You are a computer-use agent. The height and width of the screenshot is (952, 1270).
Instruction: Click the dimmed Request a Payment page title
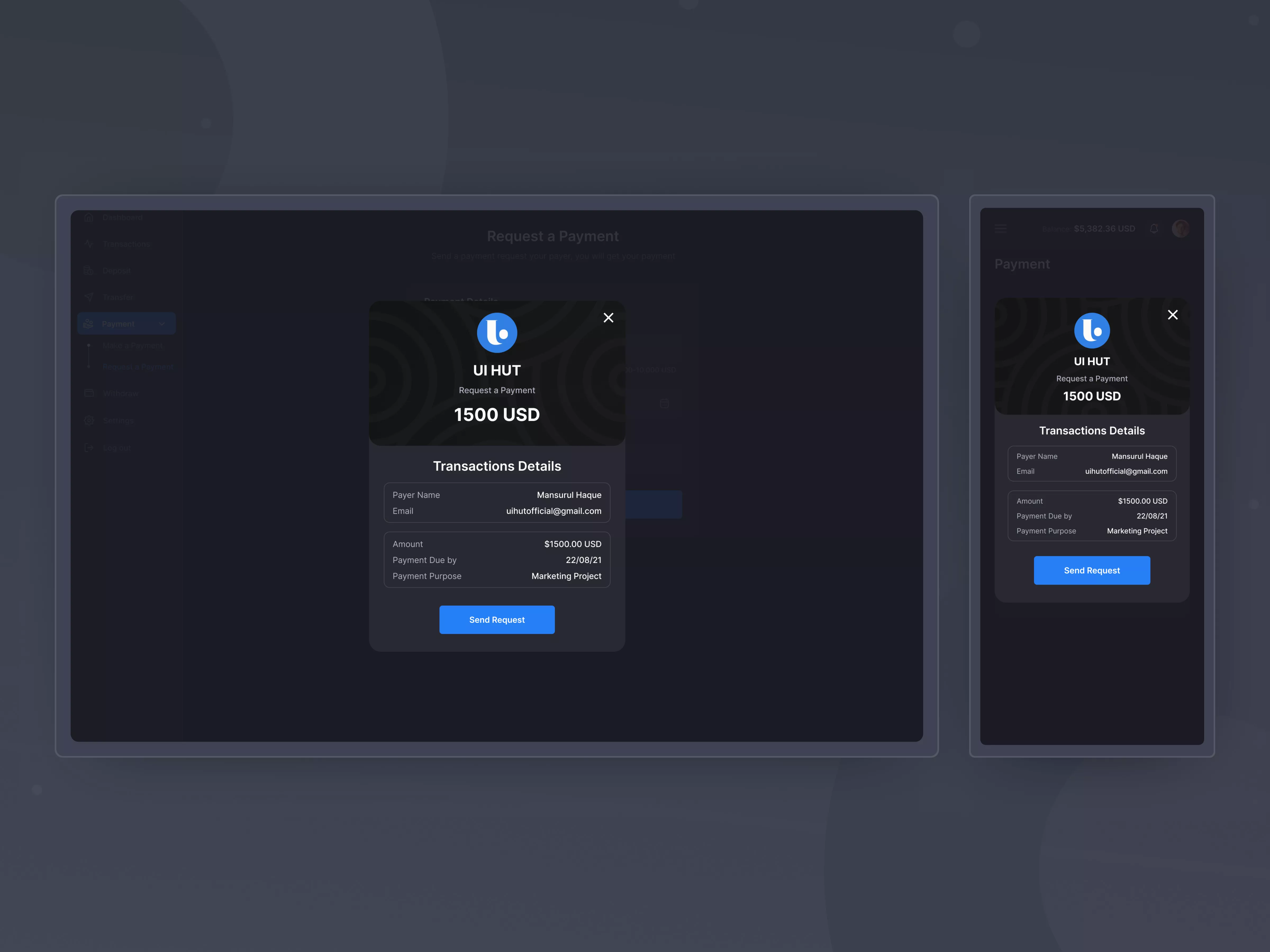553,236
